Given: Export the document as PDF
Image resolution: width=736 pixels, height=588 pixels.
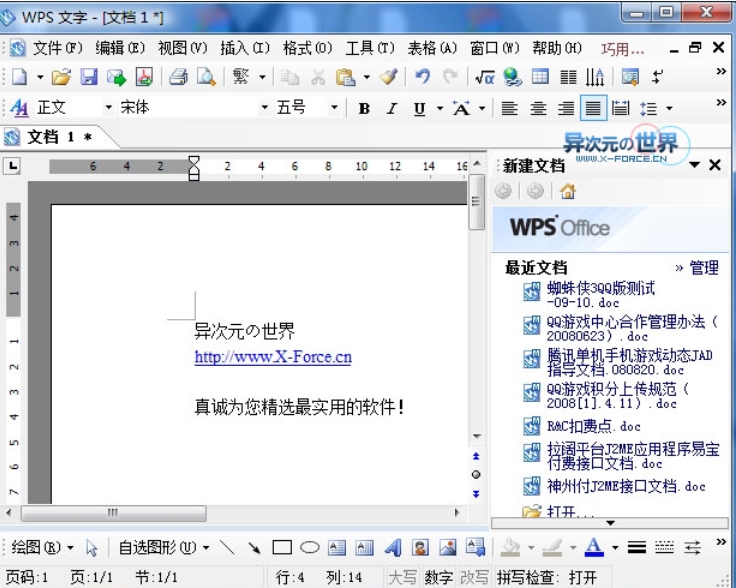Looking at the screenshot, I should [145, 77].
